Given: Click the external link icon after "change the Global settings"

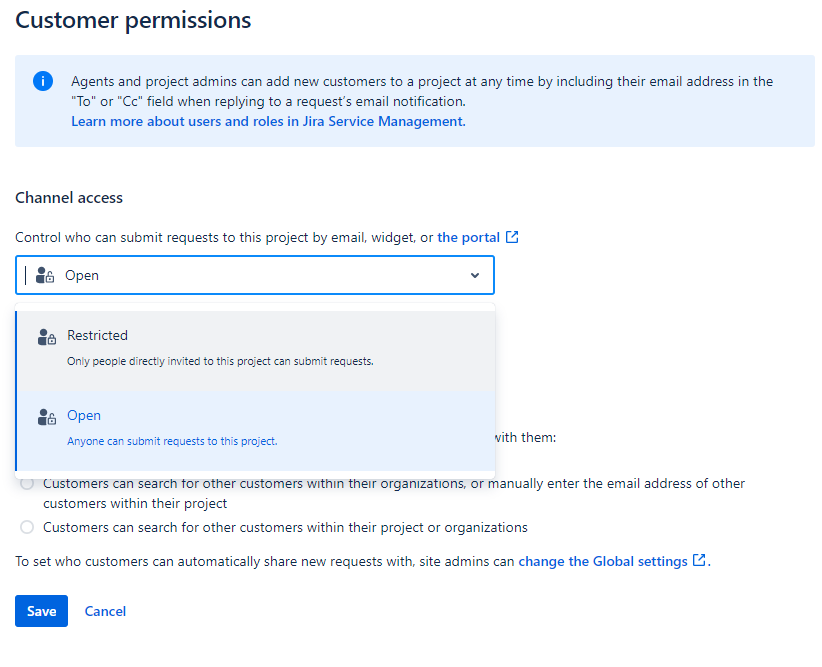Looking at the screenshot, I should 698,561.
